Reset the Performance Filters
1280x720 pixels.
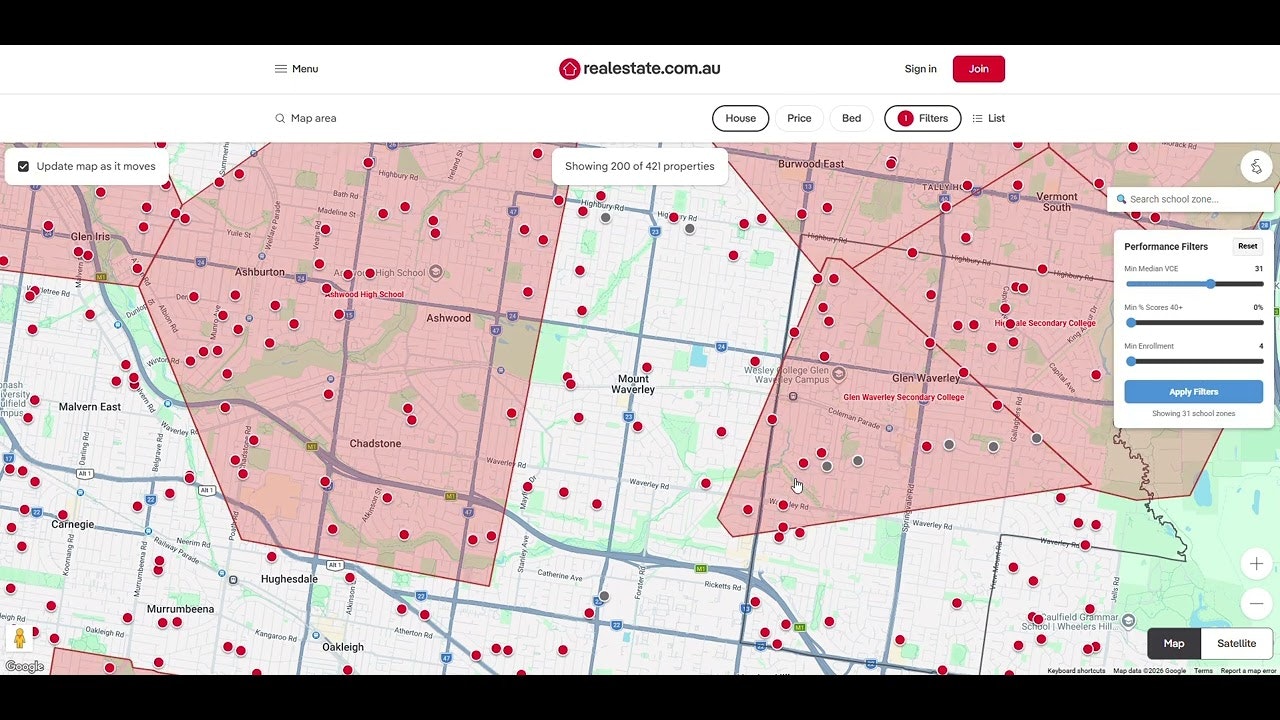tap(1247, 246)
